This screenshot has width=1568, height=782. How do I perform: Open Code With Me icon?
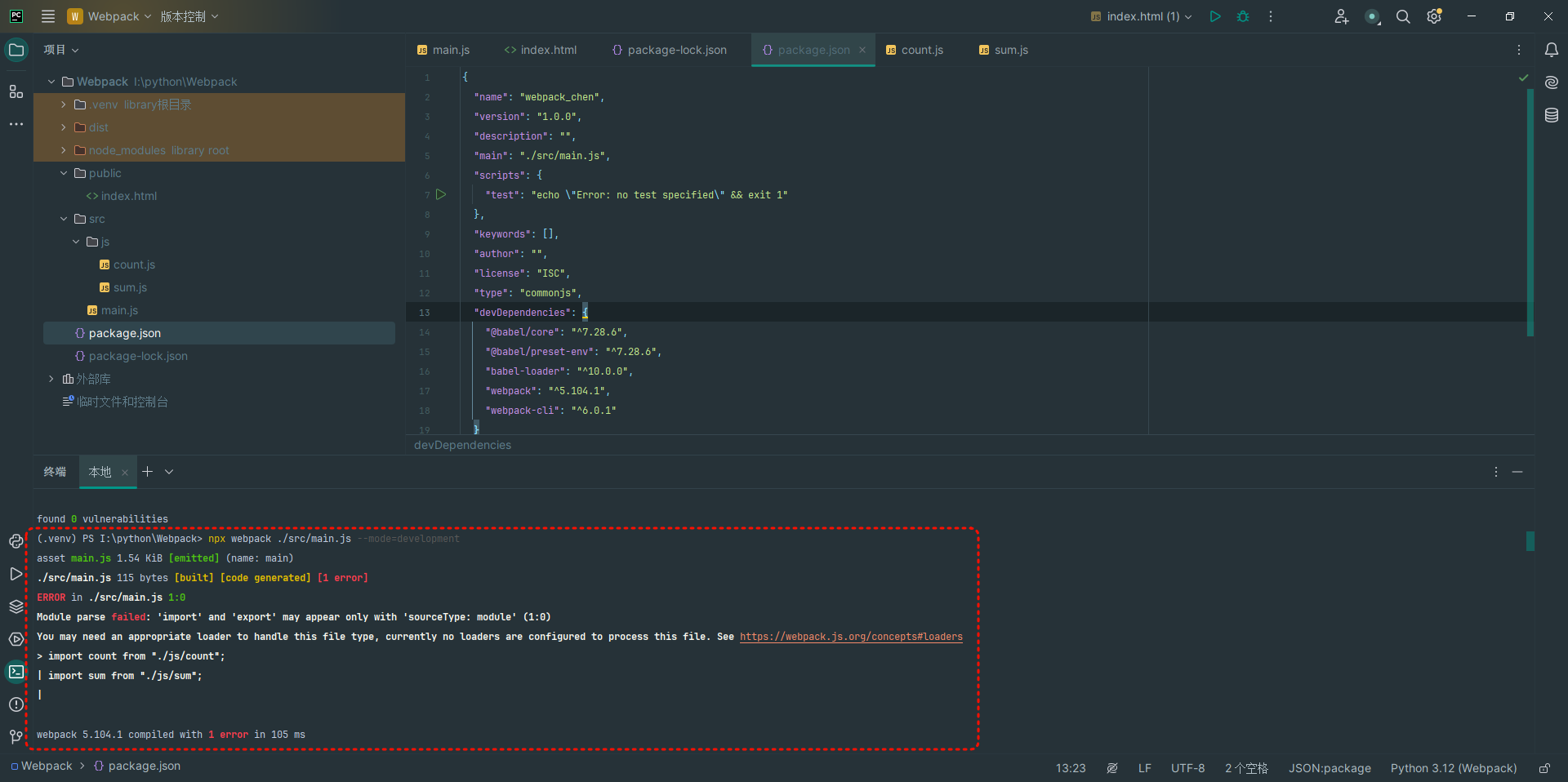click(x=1341, y=16)
